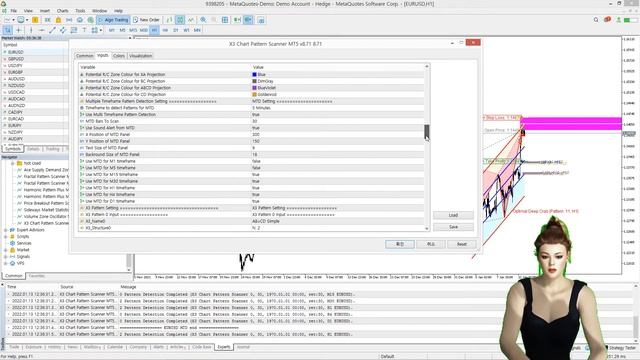The image size is (640, 360).
Task: Click the tile windows grid icon
Action: coord(225,20)
